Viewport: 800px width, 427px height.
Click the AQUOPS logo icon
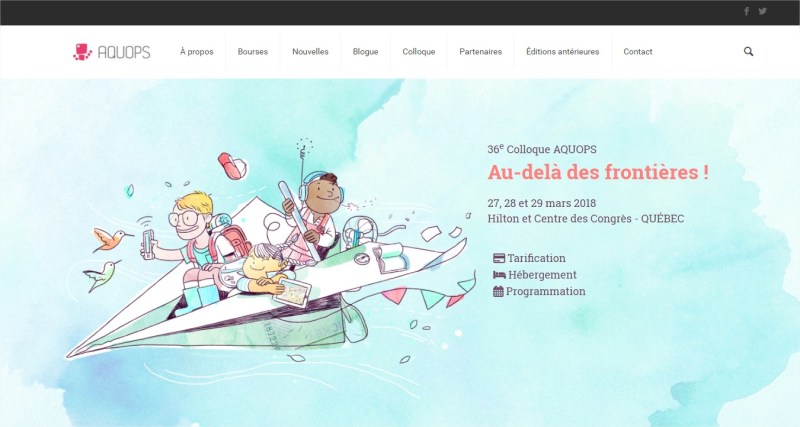point(82,52)
